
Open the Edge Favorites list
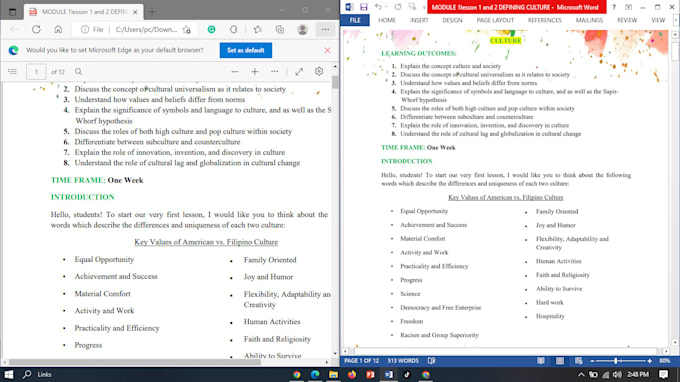258,29
